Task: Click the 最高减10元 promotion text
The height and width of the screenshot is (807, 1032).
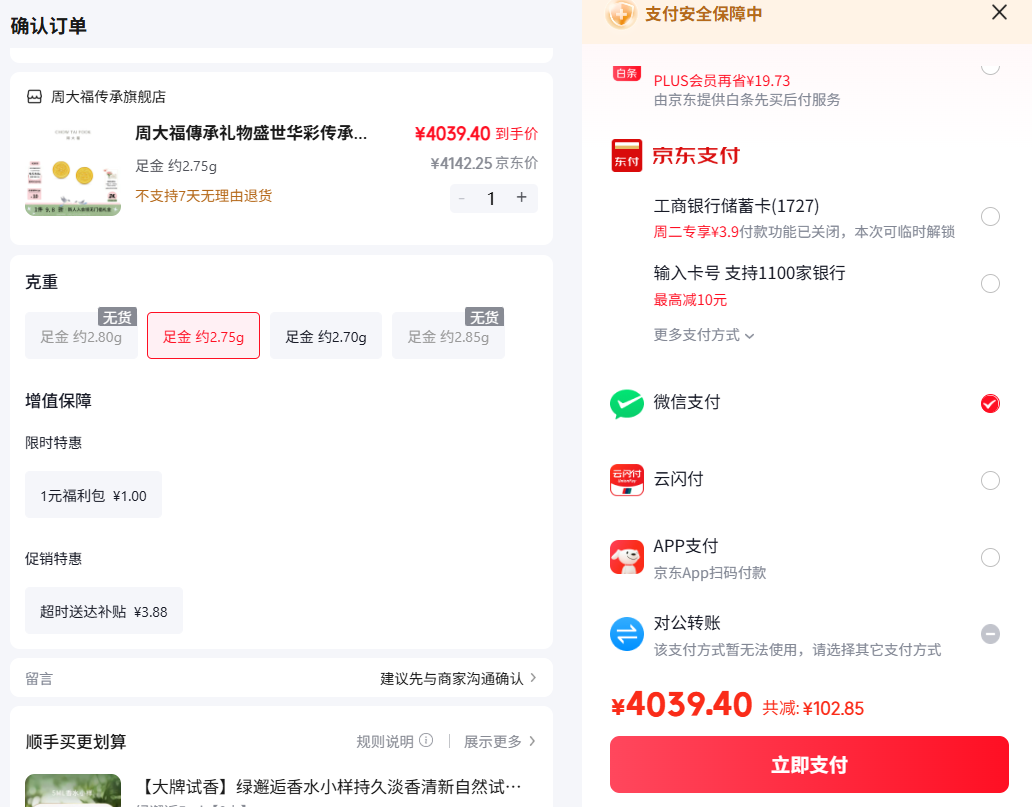Action: (x=690, y=299)
